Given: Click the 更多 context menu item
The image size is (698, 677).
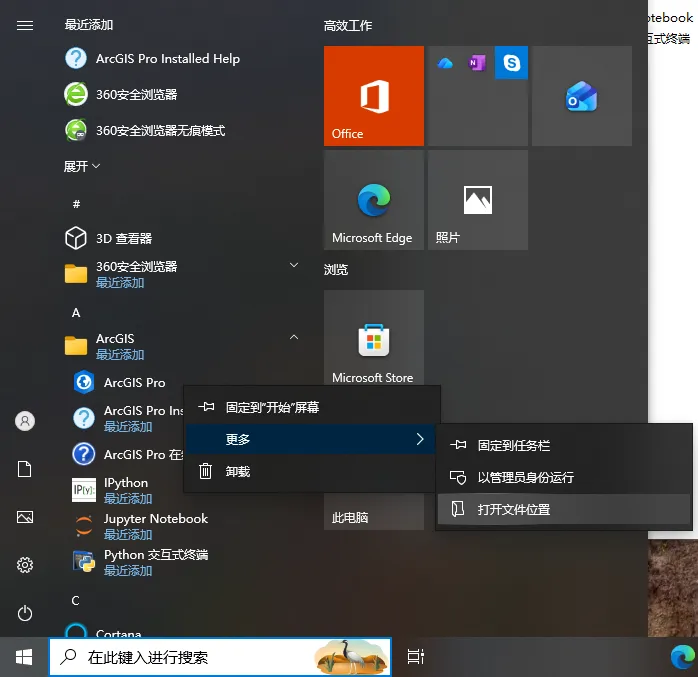Looking at the screenshot, I should click(311, 439).
